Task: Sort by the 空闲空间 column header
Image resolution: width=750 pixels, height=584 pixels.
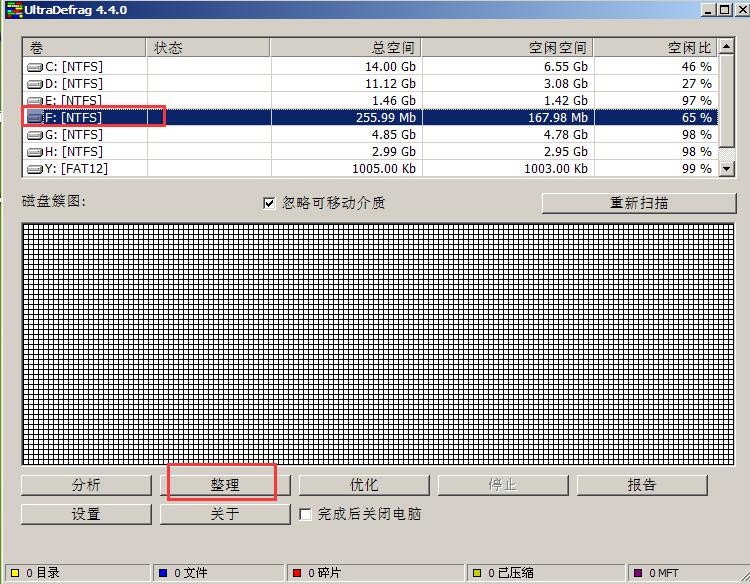Action: (x=507, y=48)
